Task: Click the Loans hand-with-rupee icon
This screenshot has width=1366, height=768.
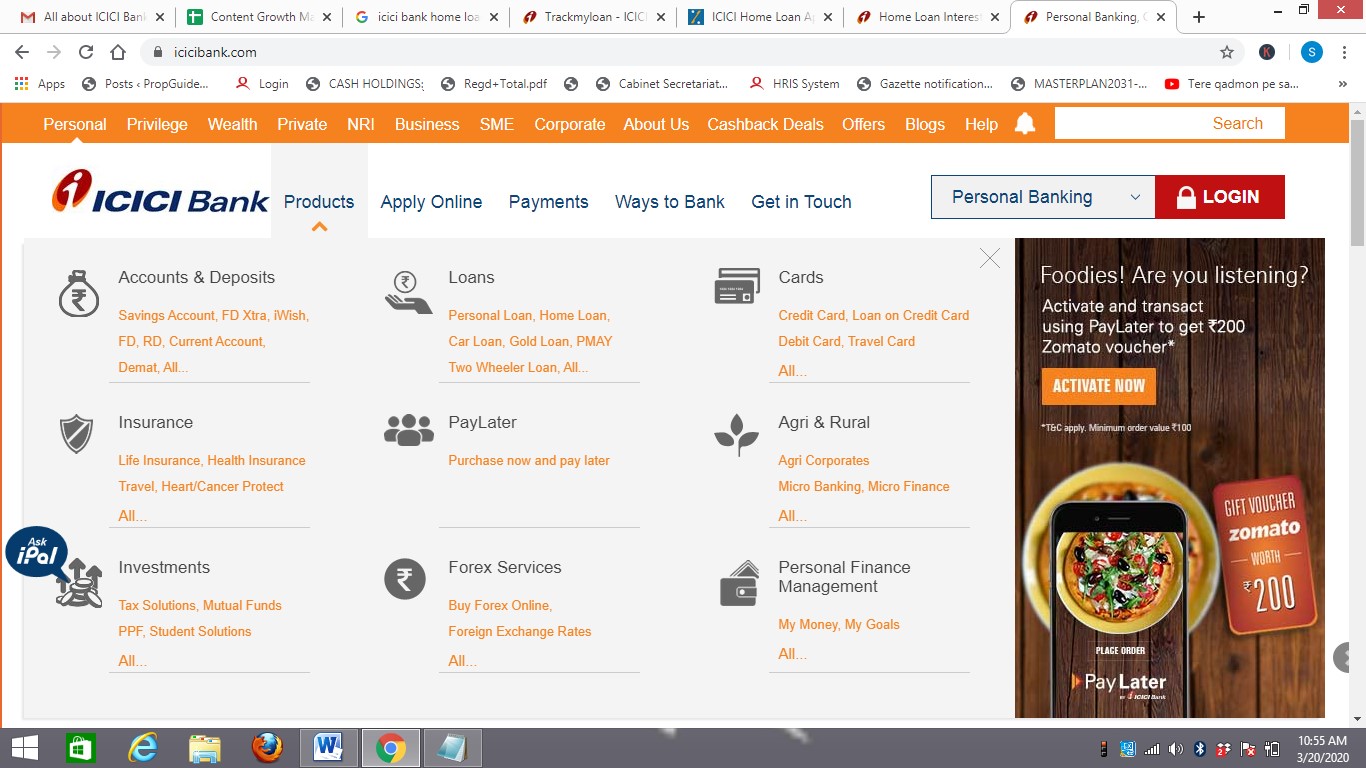Action: point(406,291)
